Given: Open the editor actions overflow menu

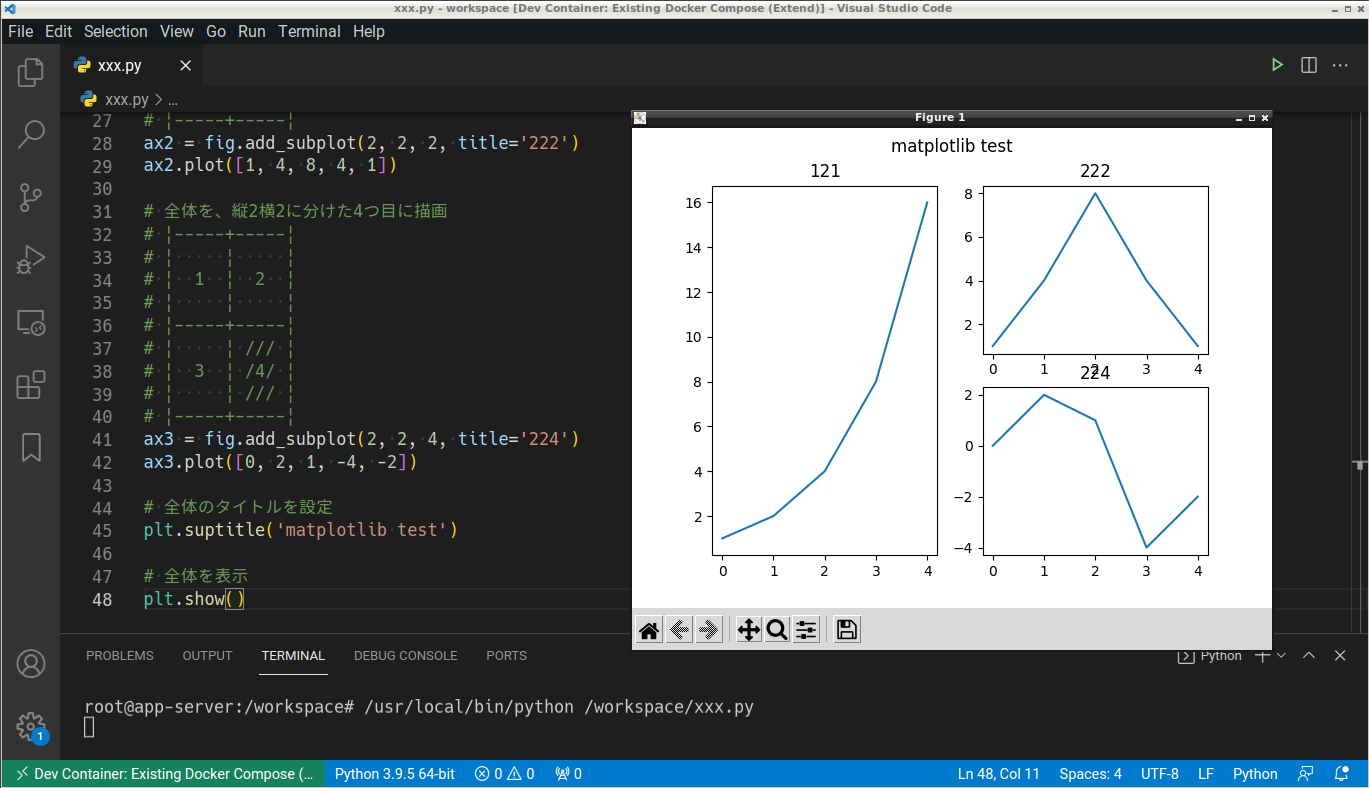Looking at the screenshot, I should (x=1340, y=64).
